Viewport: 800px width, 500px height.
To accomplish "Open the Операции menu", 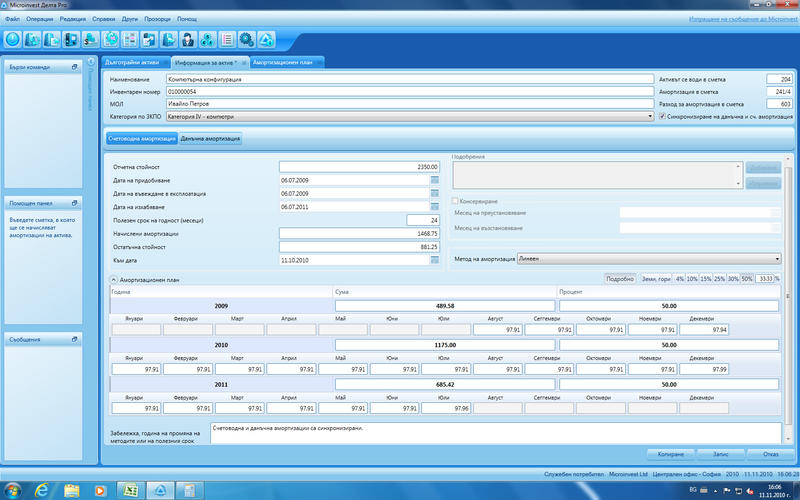I will coord(41,19).
